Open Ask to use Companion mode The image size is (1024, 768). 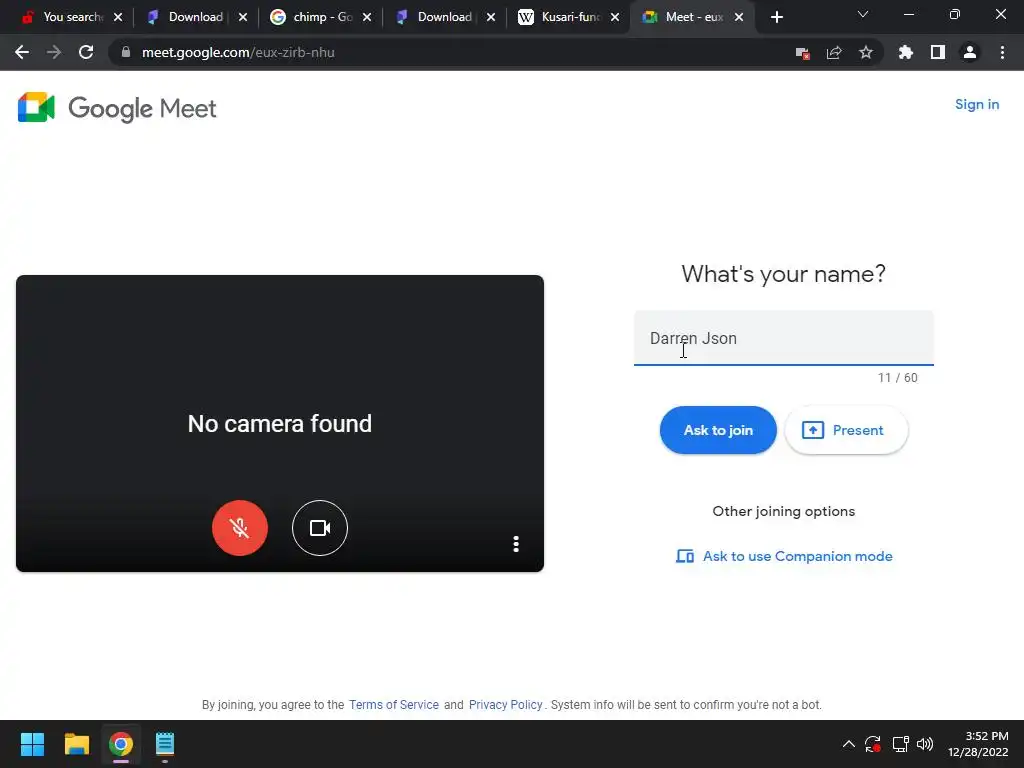[784, 556]
